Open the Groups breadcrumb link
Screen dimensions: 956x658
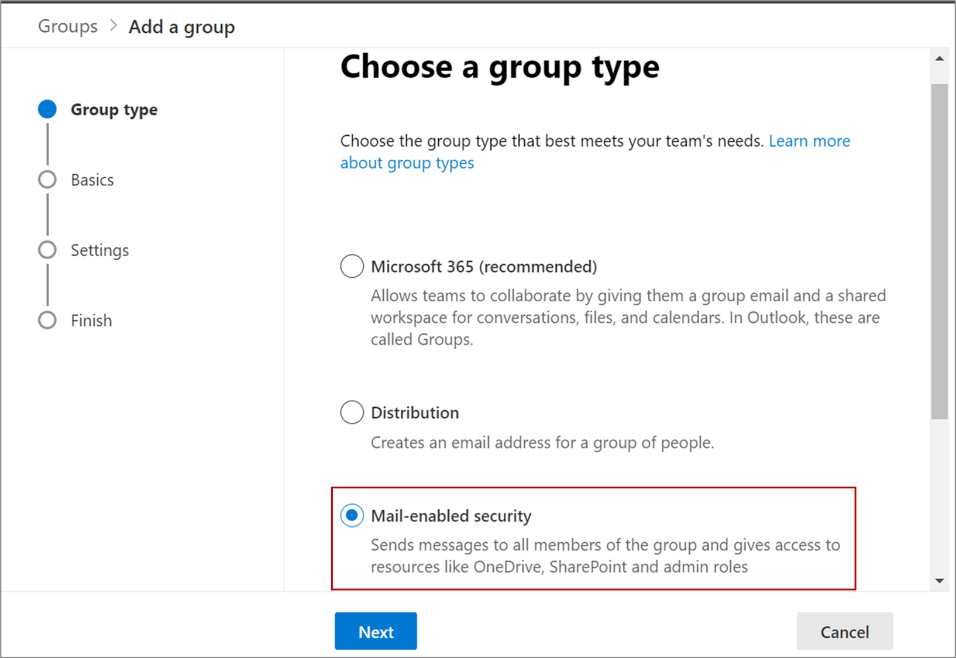click(67, 26)
